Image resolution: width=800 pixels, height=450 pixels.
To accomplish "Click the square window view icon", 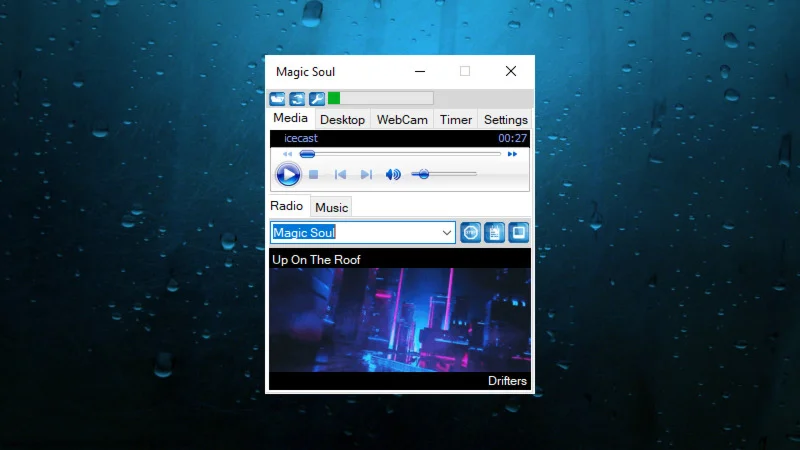I will [518, 233].
